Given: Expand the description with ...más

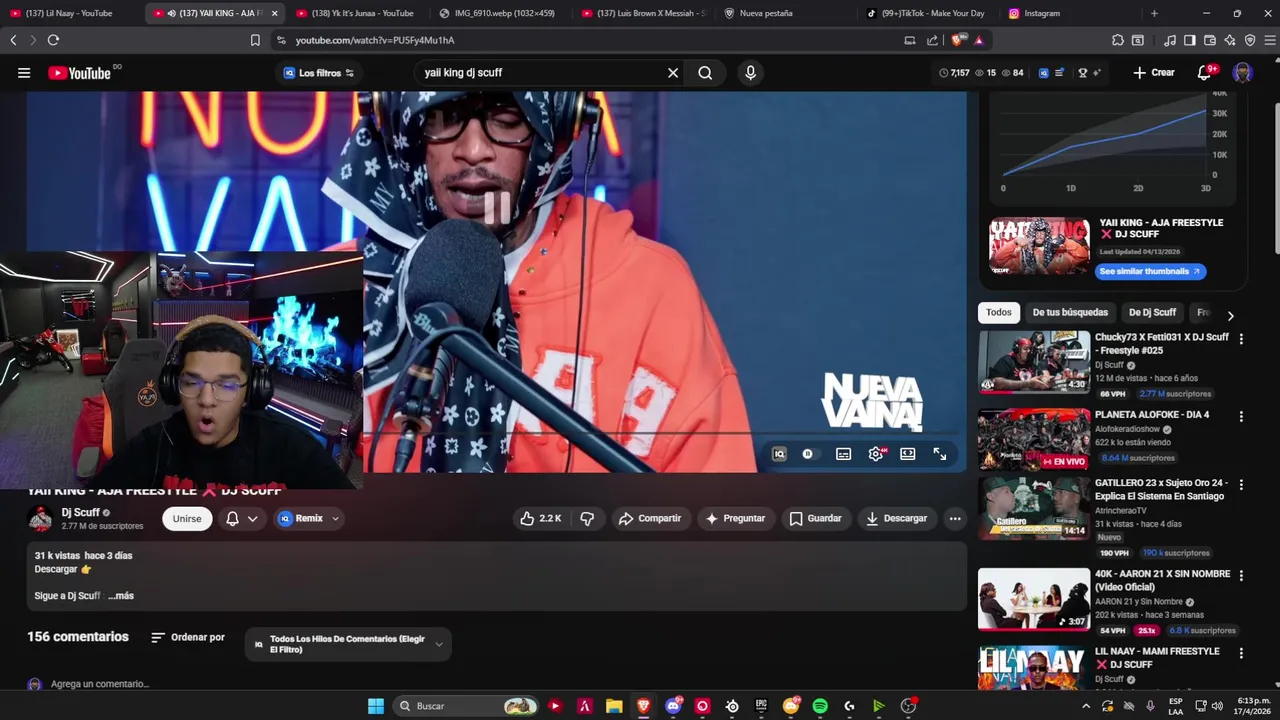Looking at the screenshot, I should click(121, 596).
